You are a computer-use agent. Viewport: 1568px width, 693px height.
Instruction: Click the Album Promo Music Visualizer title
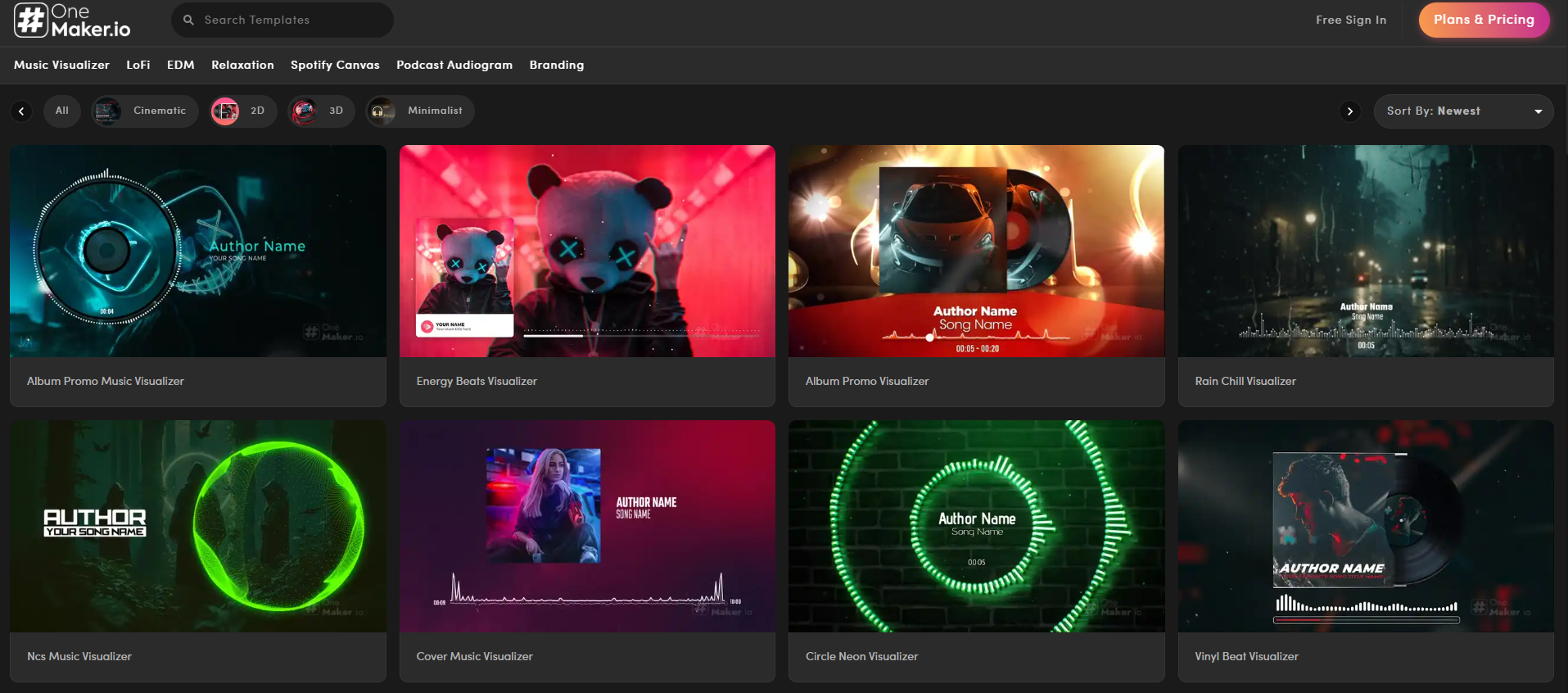pyautogui.click(x=106, y=381)
